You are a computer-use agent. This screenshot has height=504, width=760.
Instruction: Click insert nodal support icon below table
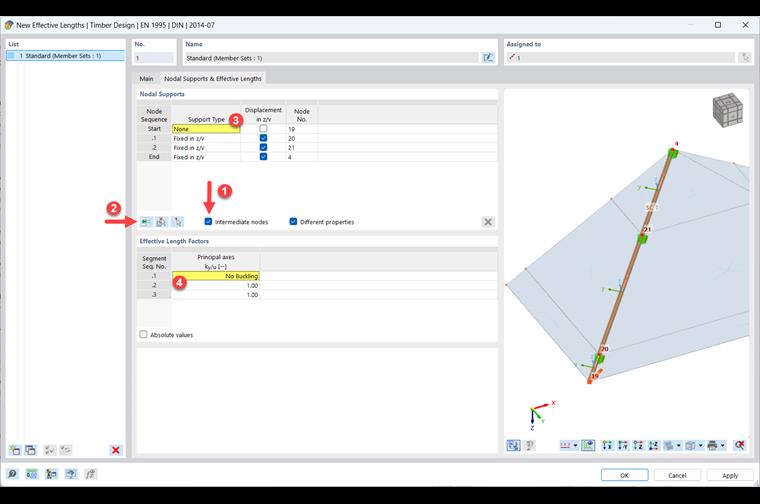pos(146,222)
